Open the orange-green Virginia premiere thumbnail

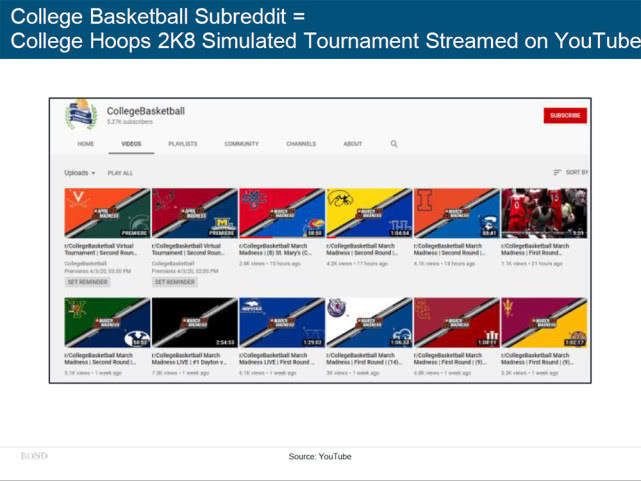[x=107, y=213]
